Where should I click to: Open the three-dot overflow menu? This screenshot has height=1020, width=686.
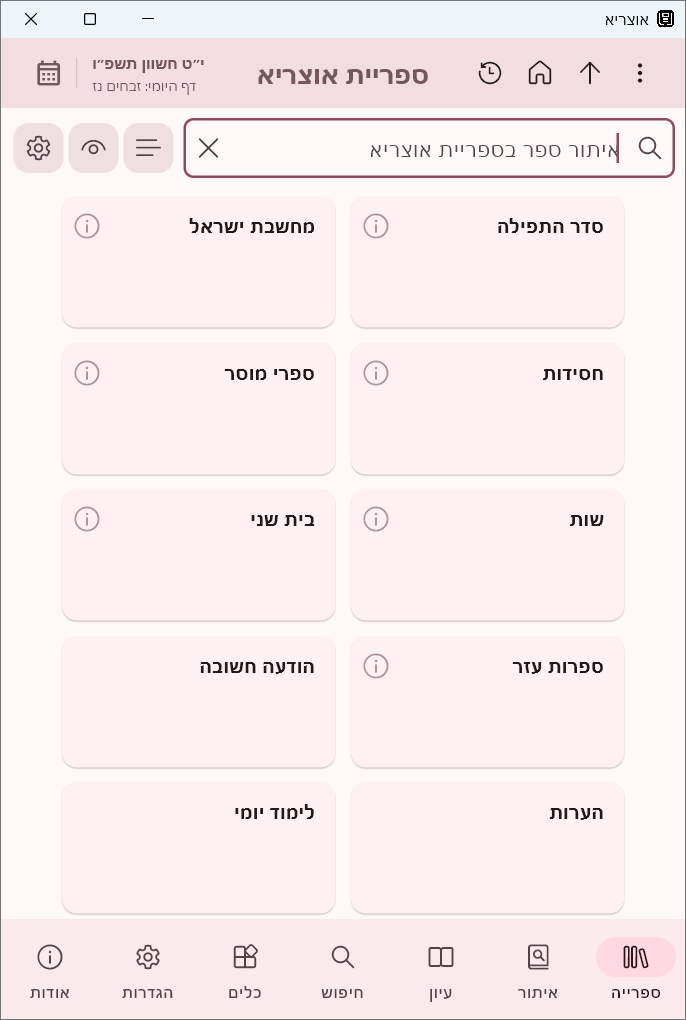click(639, 73)
